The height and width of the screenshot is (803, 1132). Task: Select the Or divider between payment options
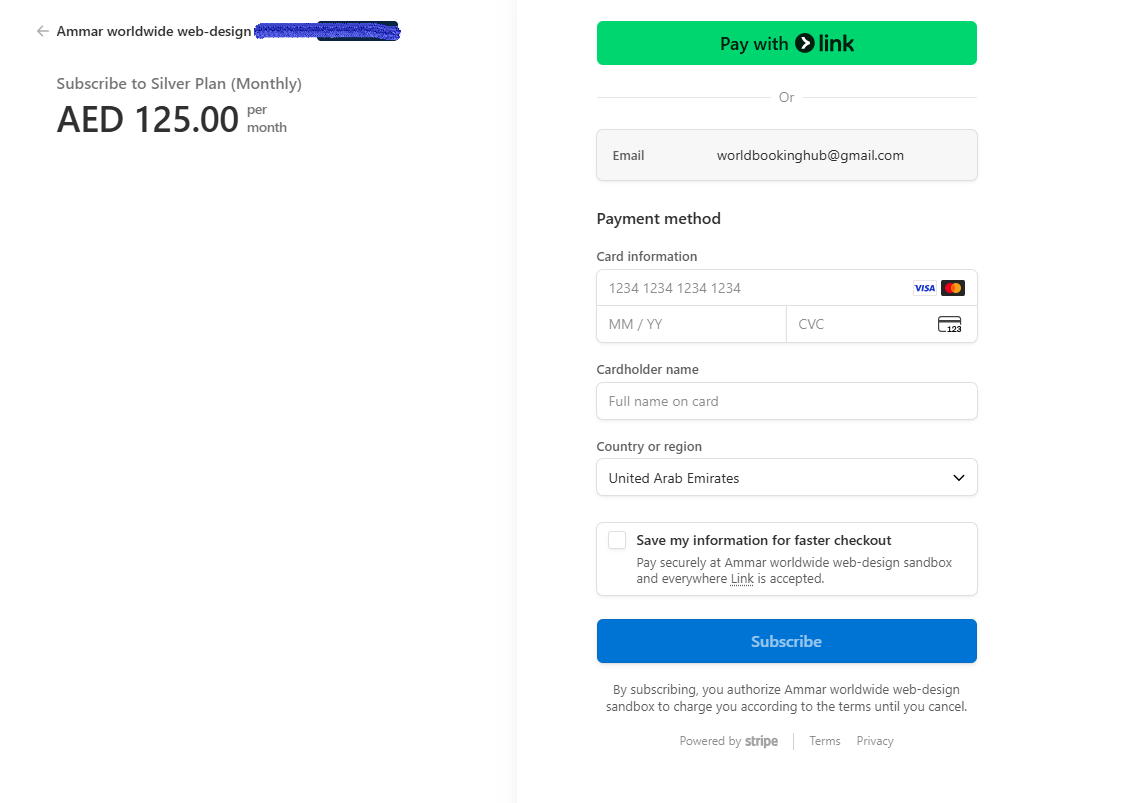(x=786, y=97)
